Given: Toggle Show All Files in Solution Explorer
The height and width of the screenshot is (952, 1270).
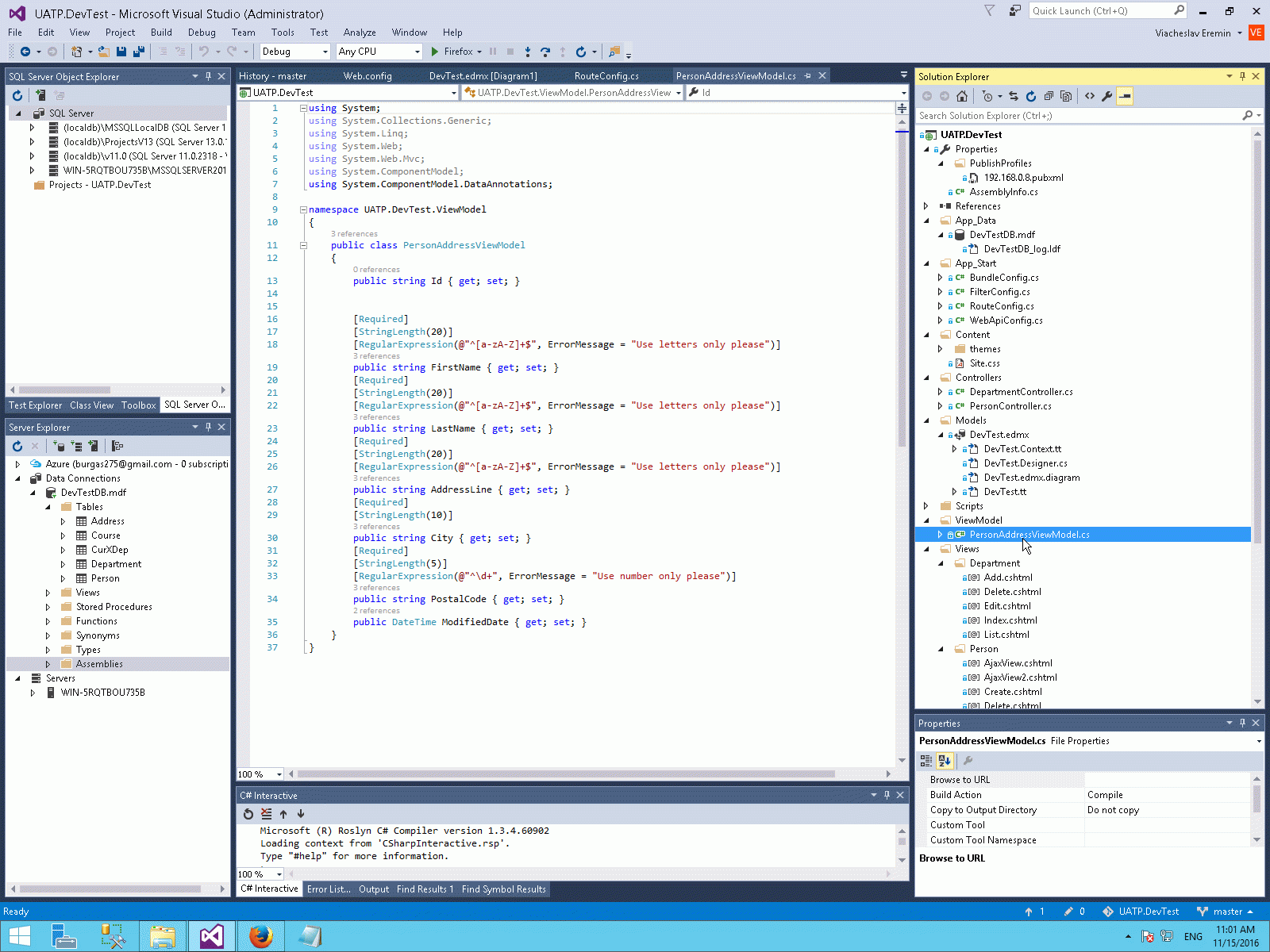Looking at the screenshot, I should point(1066,96).
